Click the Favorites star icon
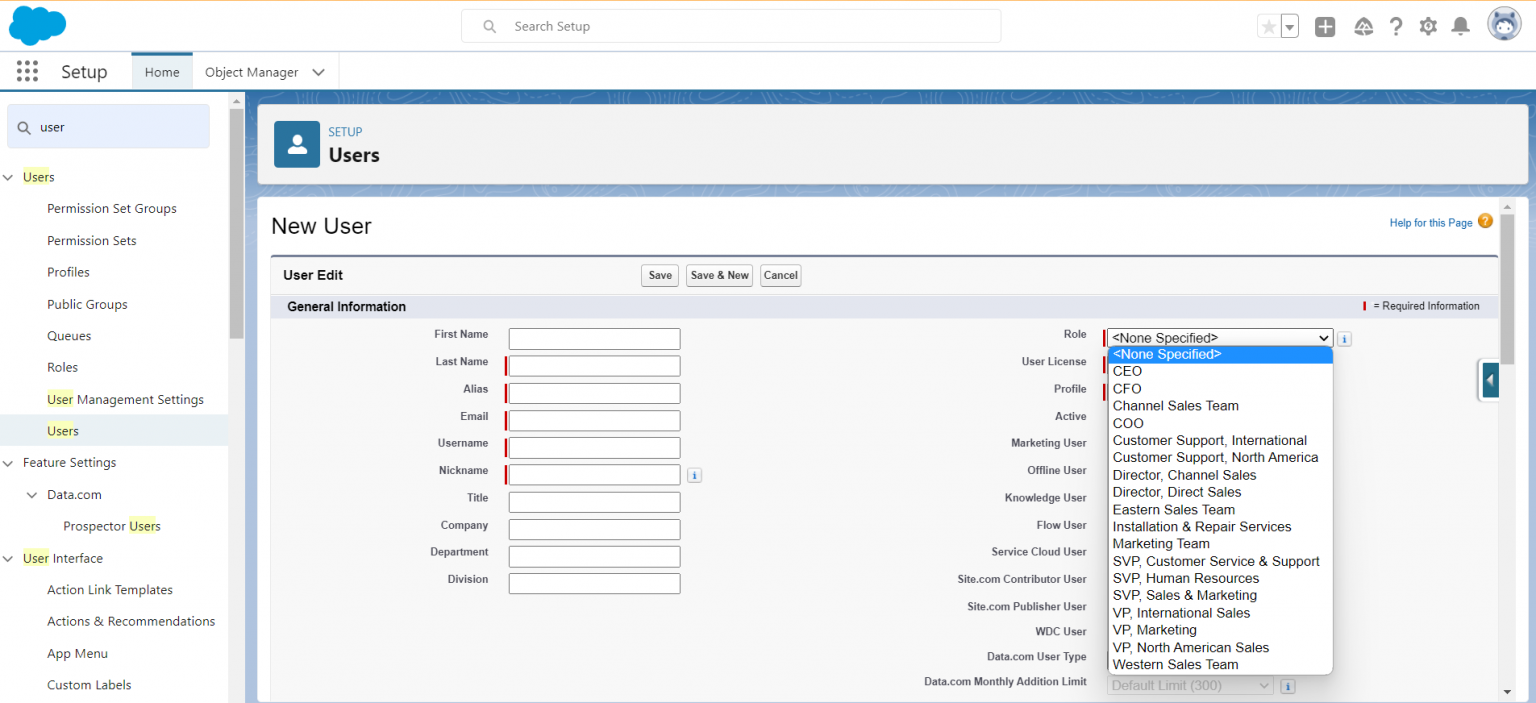This screenshot has width=1536, height=703. [1269, 27]
